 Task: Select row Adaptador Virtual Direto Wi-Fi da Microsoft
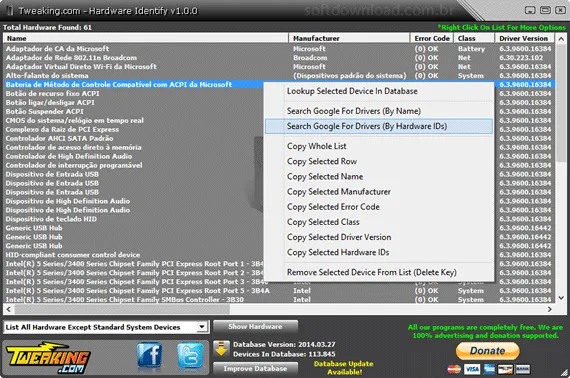(279, 67)
